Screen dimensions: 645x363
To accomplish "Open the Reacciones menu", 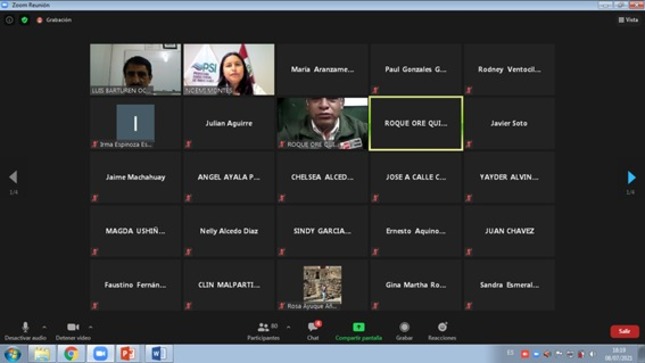I will click(442, 331).
